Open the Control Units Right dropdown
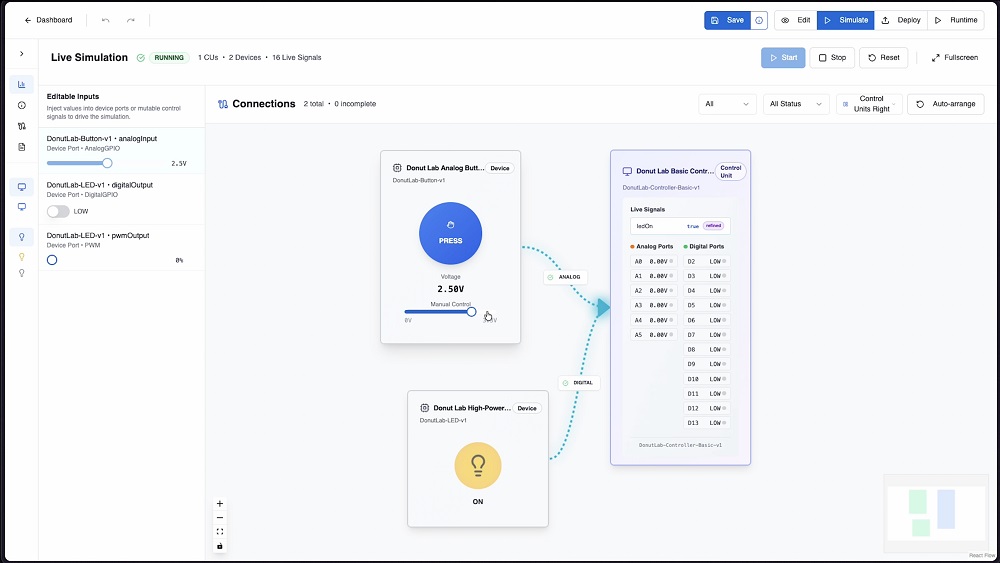1000x563 pixels. [x=869, y=104]
